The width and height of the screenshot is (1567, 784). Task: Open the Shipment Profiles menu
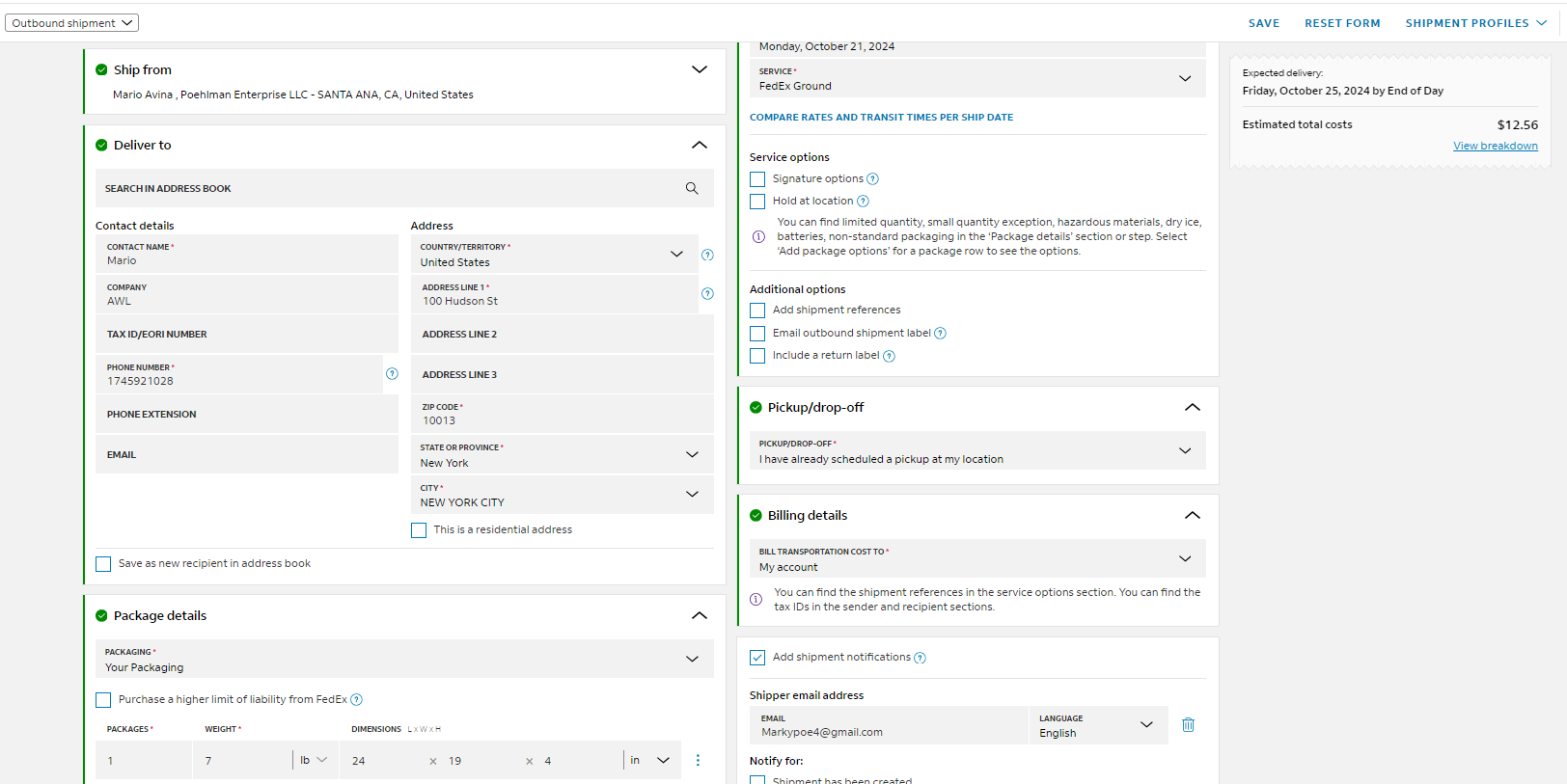[1476, 23]
